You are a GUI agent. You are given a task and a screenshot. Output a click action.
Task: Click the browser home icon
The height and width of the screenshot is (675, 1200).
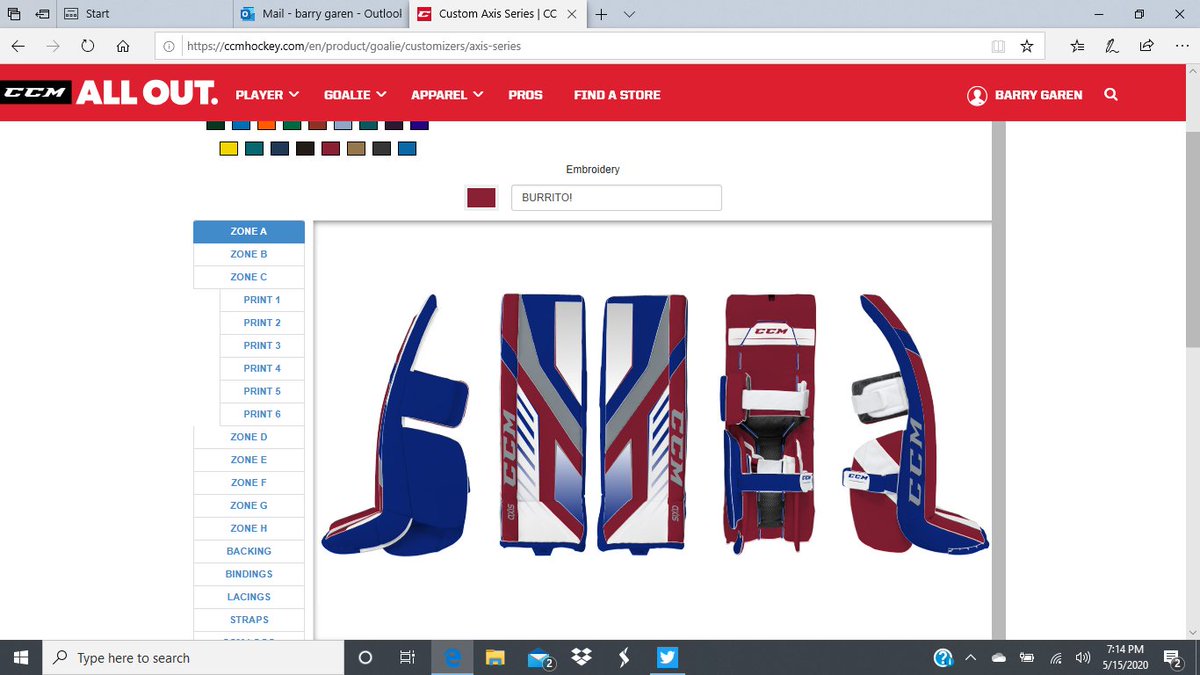[122, 46]
